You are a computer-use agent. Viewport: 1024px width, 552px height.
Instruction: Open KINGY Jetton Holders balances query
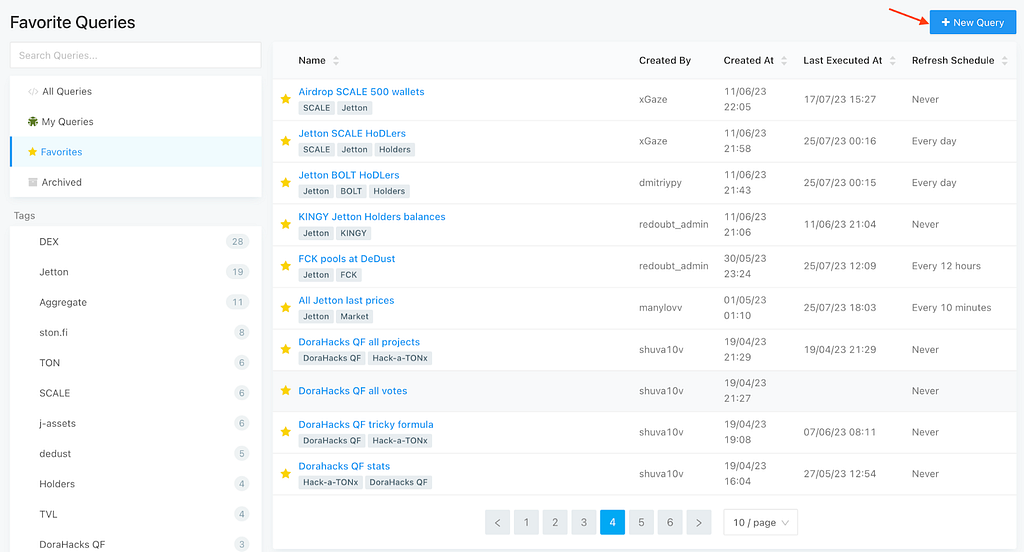point(372,217)
